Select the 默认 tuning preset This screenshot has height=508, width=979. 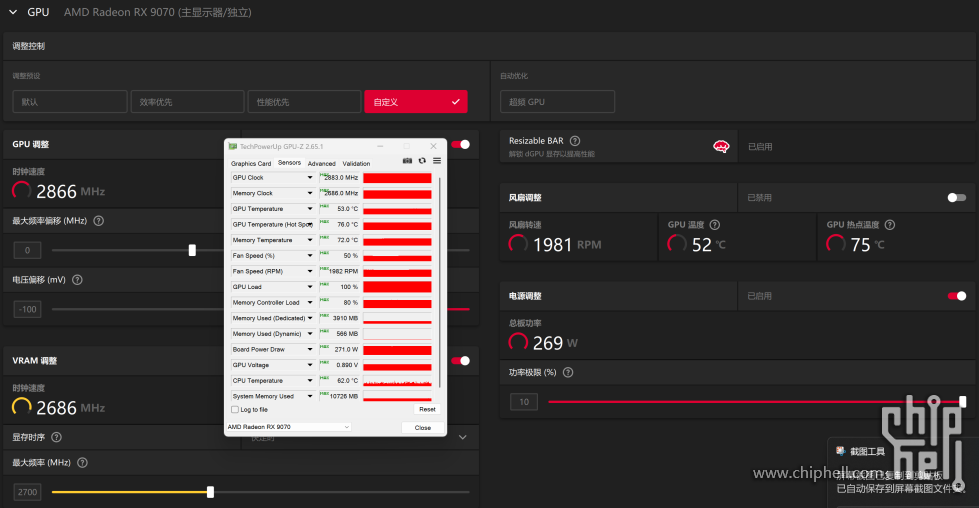coord(70,102)
